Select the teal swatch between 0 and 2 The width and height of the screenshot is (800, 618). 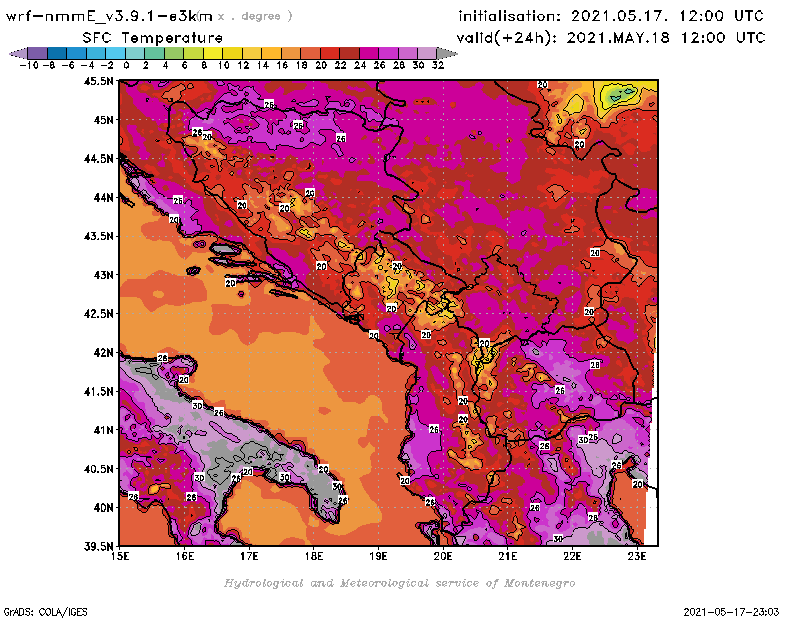[x=135, y=53]
